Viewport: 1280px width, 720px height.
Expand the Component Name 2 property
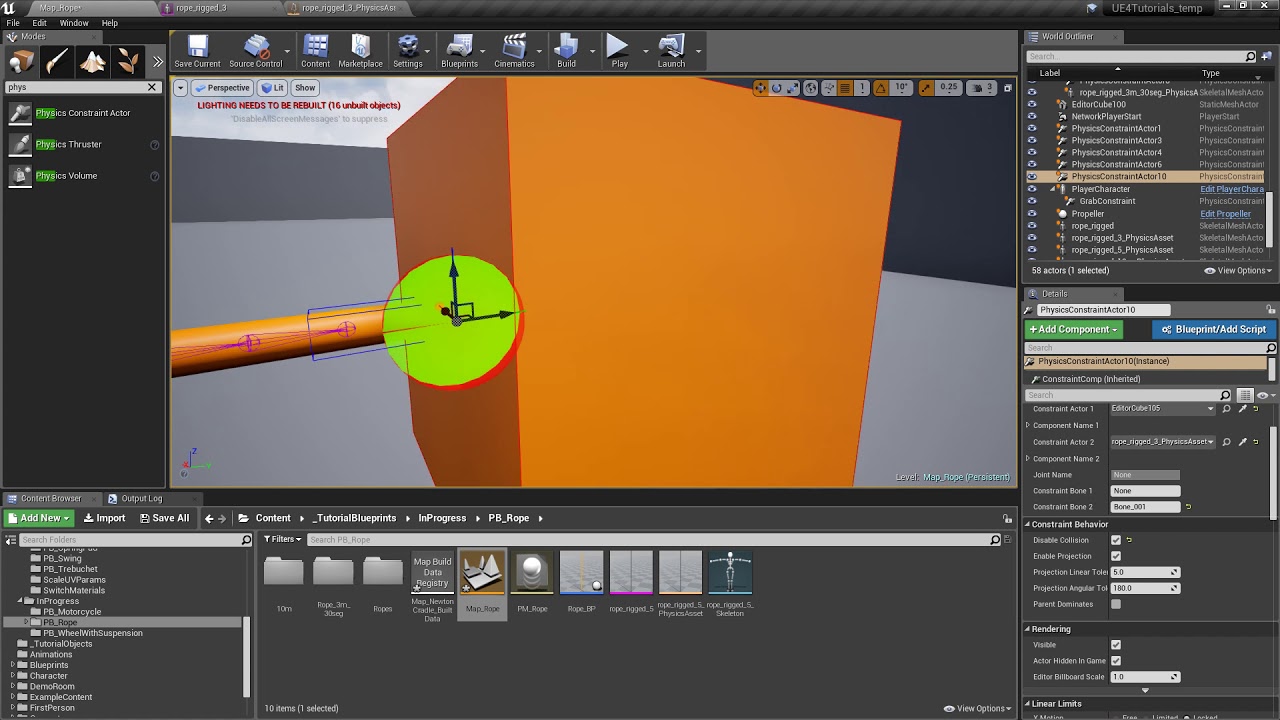pos(1028,459)
